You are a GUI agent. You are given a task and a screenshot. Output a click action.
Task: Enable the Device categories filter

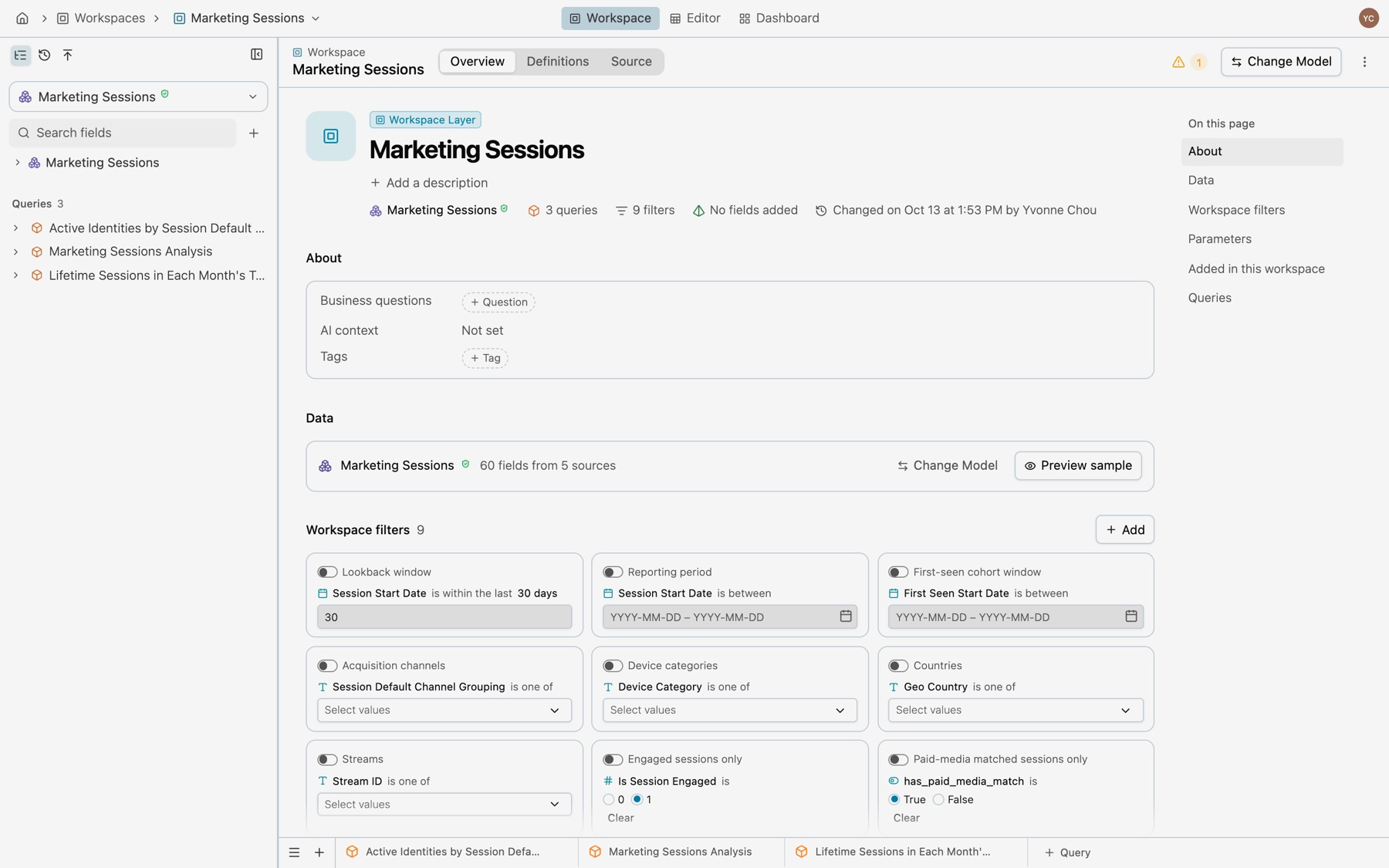(613, 666)
